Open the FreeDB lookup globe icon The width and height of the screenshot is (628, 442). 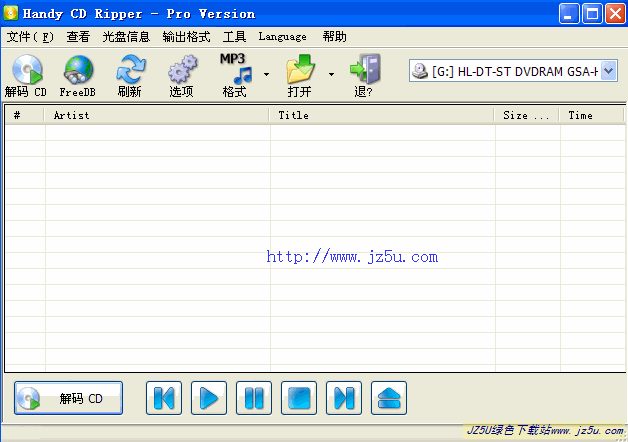[x=78, y=75]
